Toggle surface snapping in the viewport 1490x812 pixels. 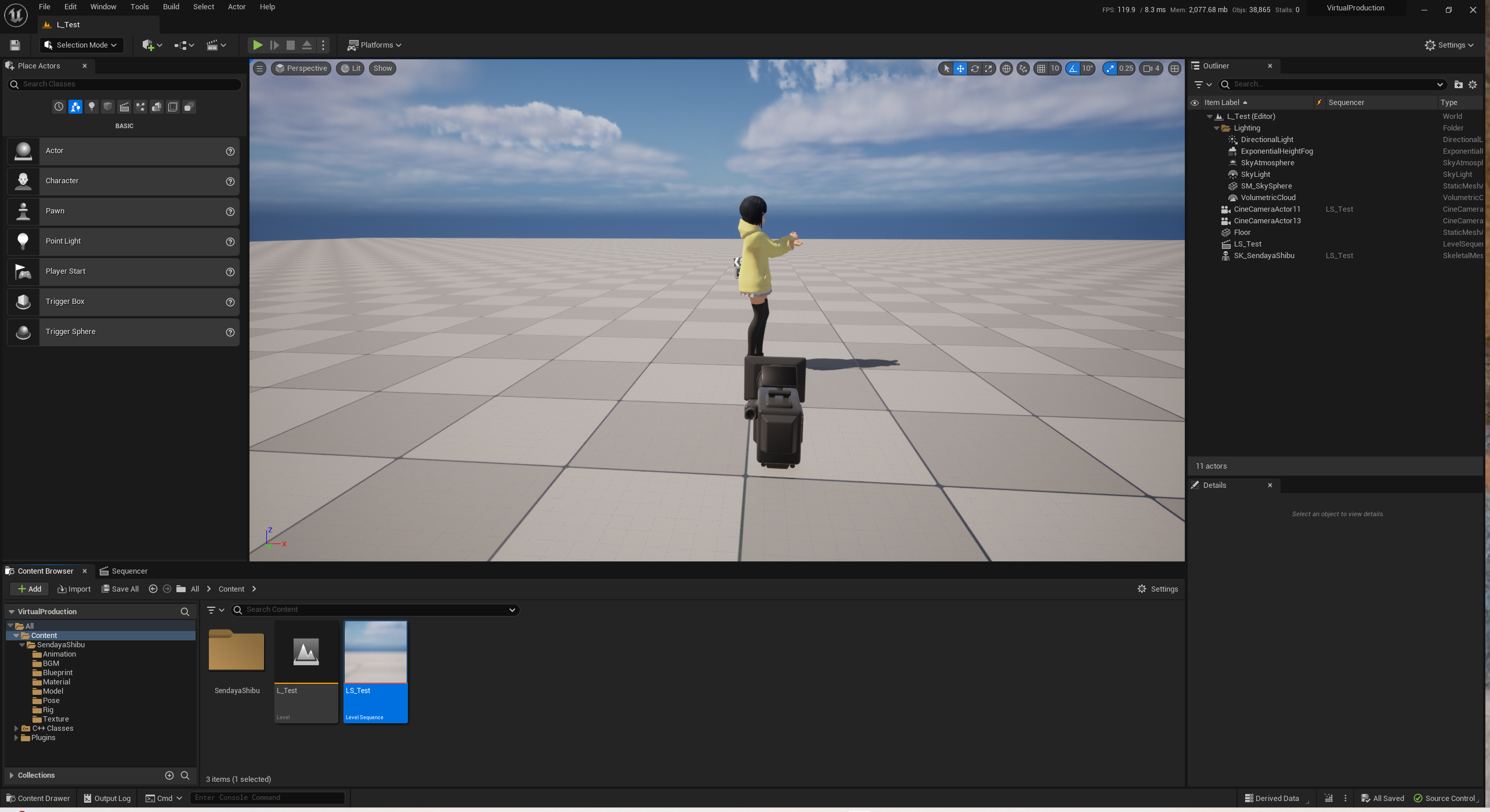point(1022,68)
